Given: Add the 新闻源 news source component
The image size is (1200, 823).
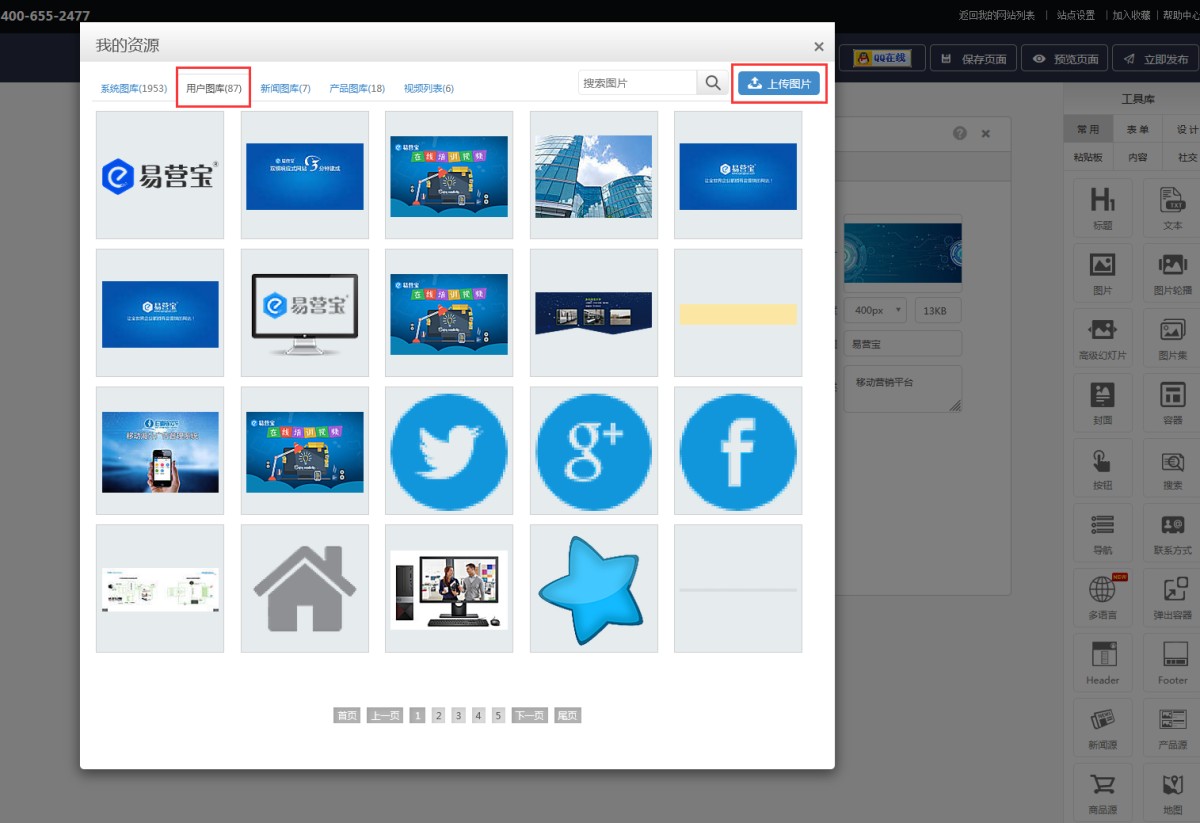Looking at the screenshot, I should click(1102, 728).
